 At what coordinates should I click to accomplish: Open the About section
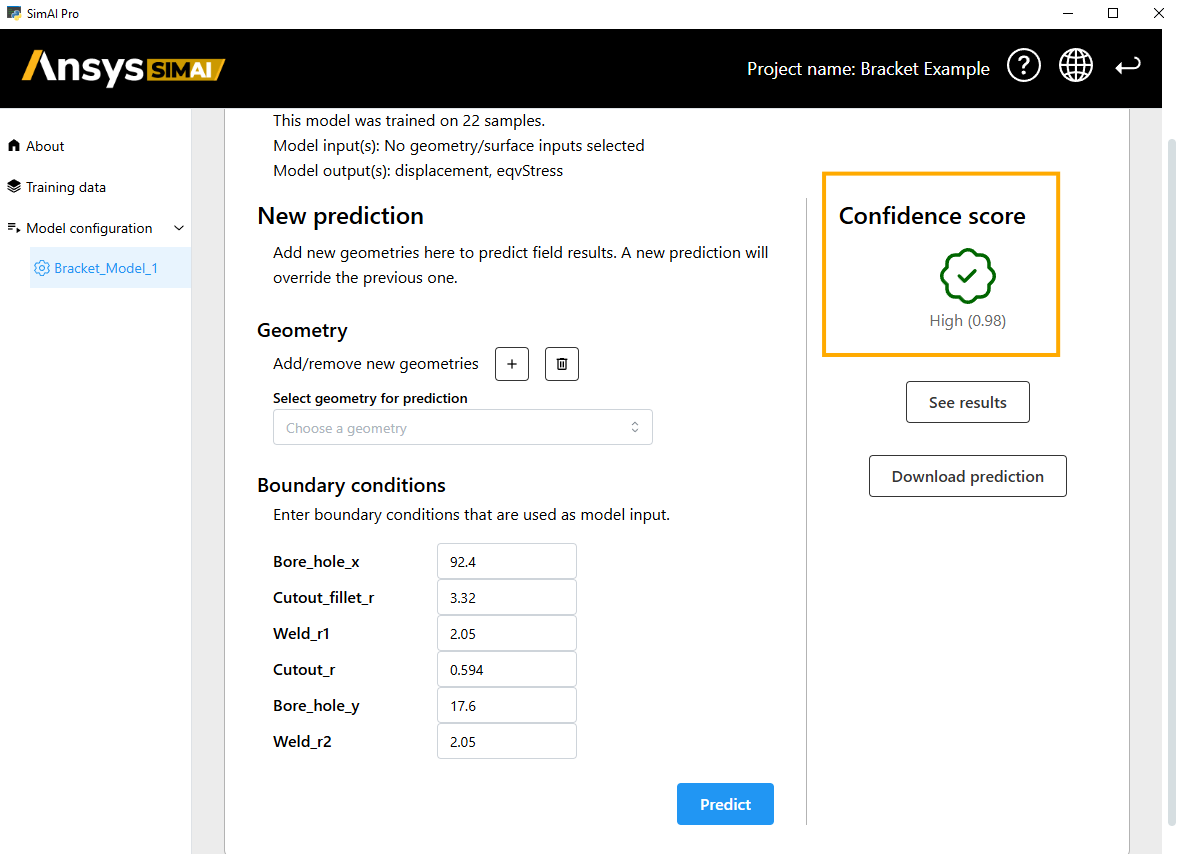45,146
